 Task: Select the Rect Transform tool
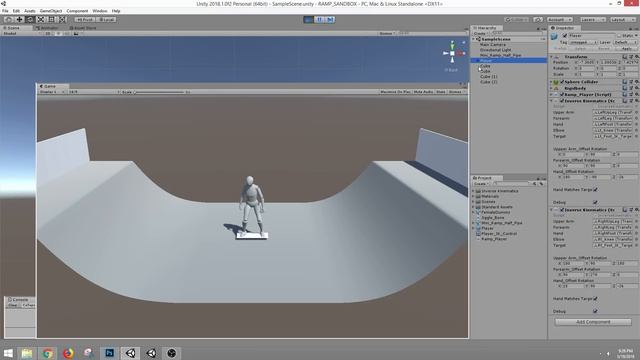coord(51,20)
